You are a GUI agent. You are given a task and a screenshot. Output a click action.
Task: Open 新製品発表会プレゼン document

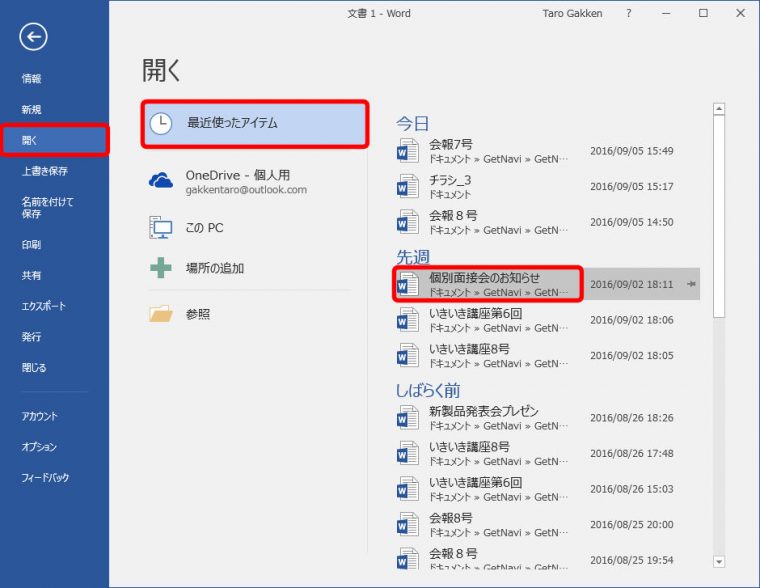(547, 418)
